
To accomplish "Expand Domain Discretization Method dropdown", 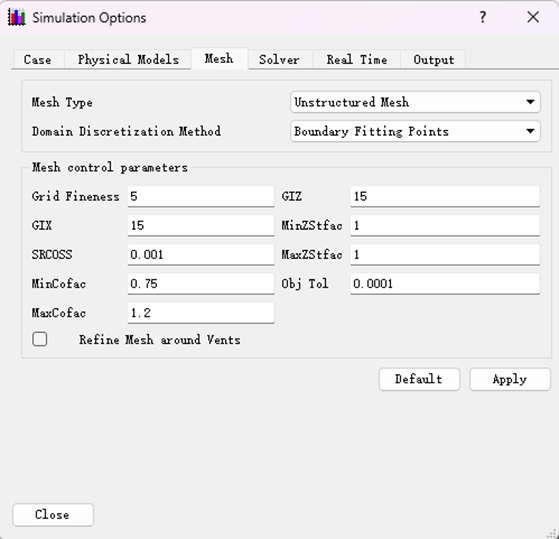I will click(x=415, y=132).
